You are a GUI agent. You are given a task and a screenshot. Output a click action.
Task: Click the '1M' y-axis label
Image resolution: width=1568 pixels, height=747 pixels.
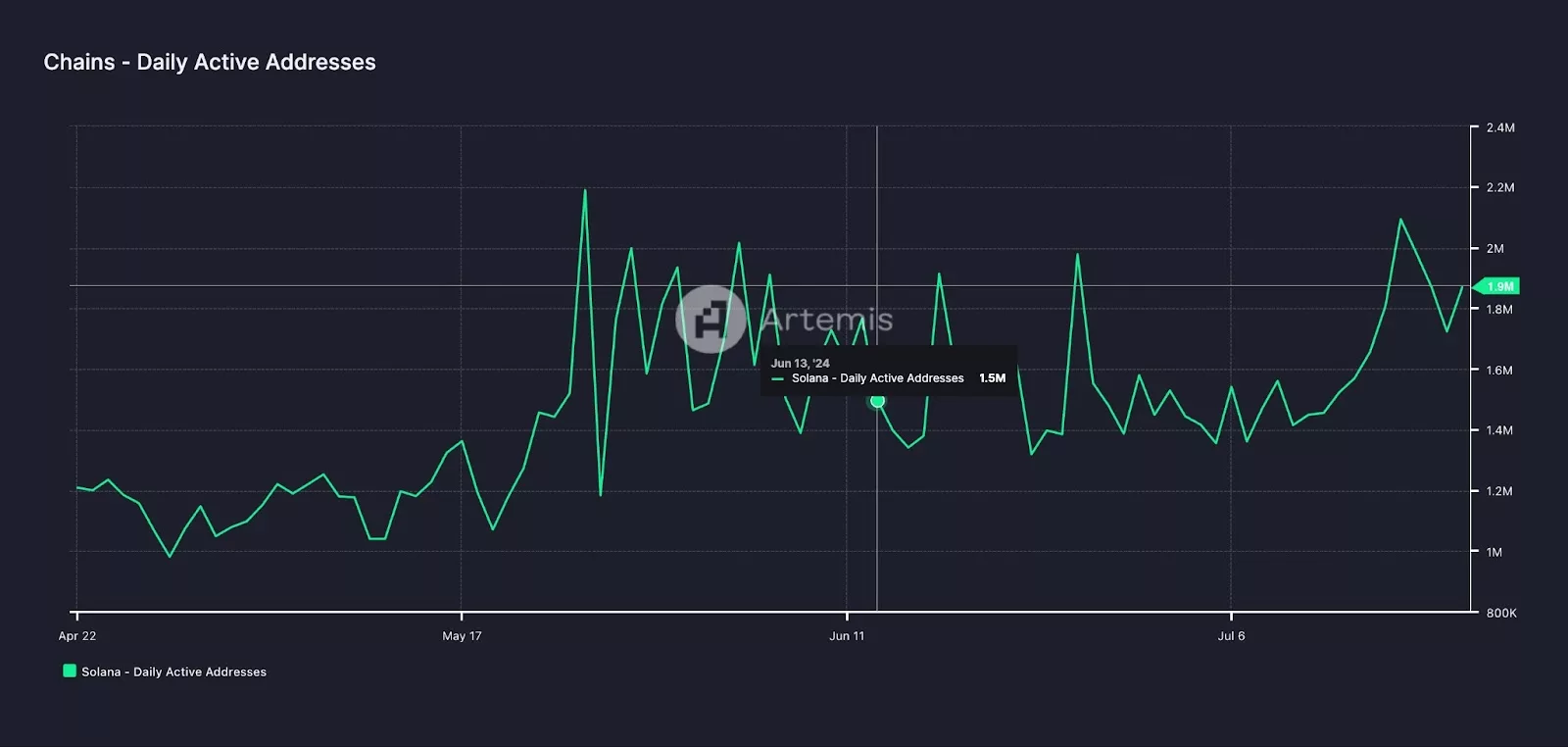coord(1494,552)
